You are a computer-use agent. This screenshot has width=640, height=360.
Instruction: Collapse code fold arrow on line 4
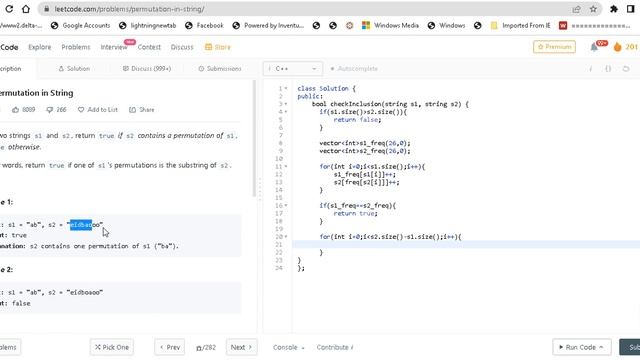click(286, 112)
